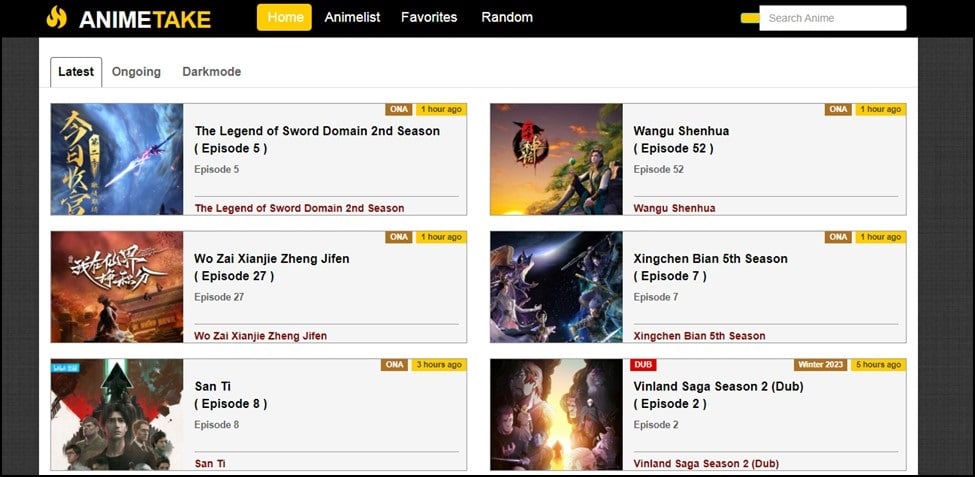Click gray 'Episode 2' subtitle text
Screen dimensions: 975x477
[656, 425]
